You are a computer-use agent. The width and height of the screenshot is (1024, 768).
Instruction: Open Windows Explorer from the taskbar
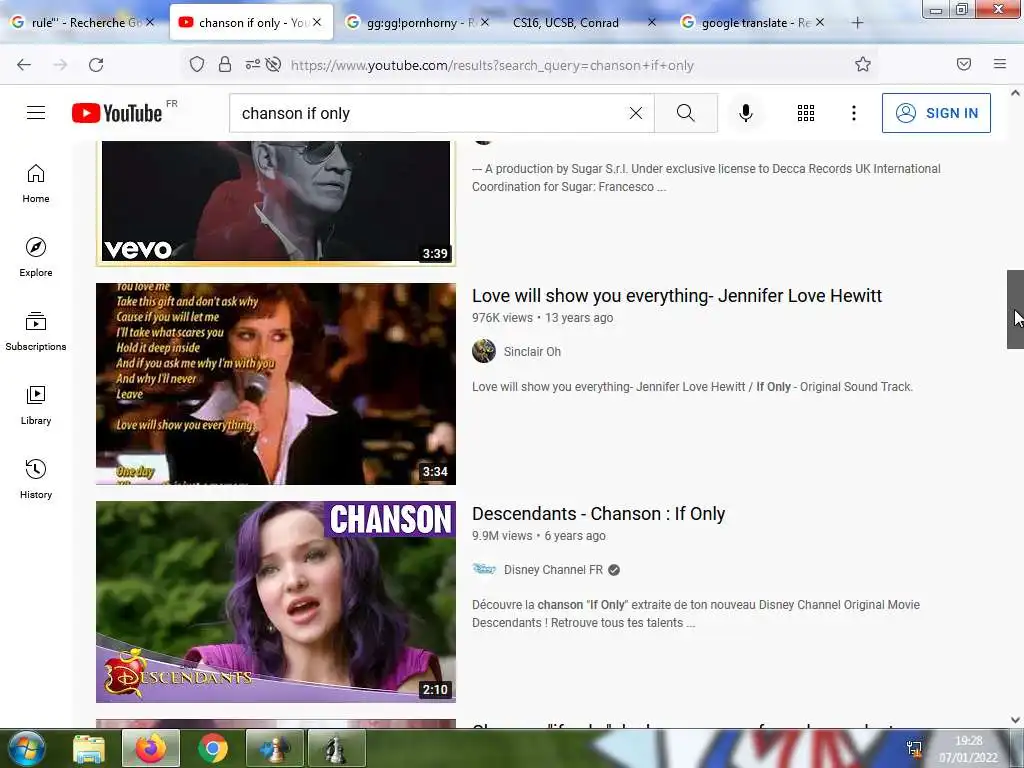[89, 748]
